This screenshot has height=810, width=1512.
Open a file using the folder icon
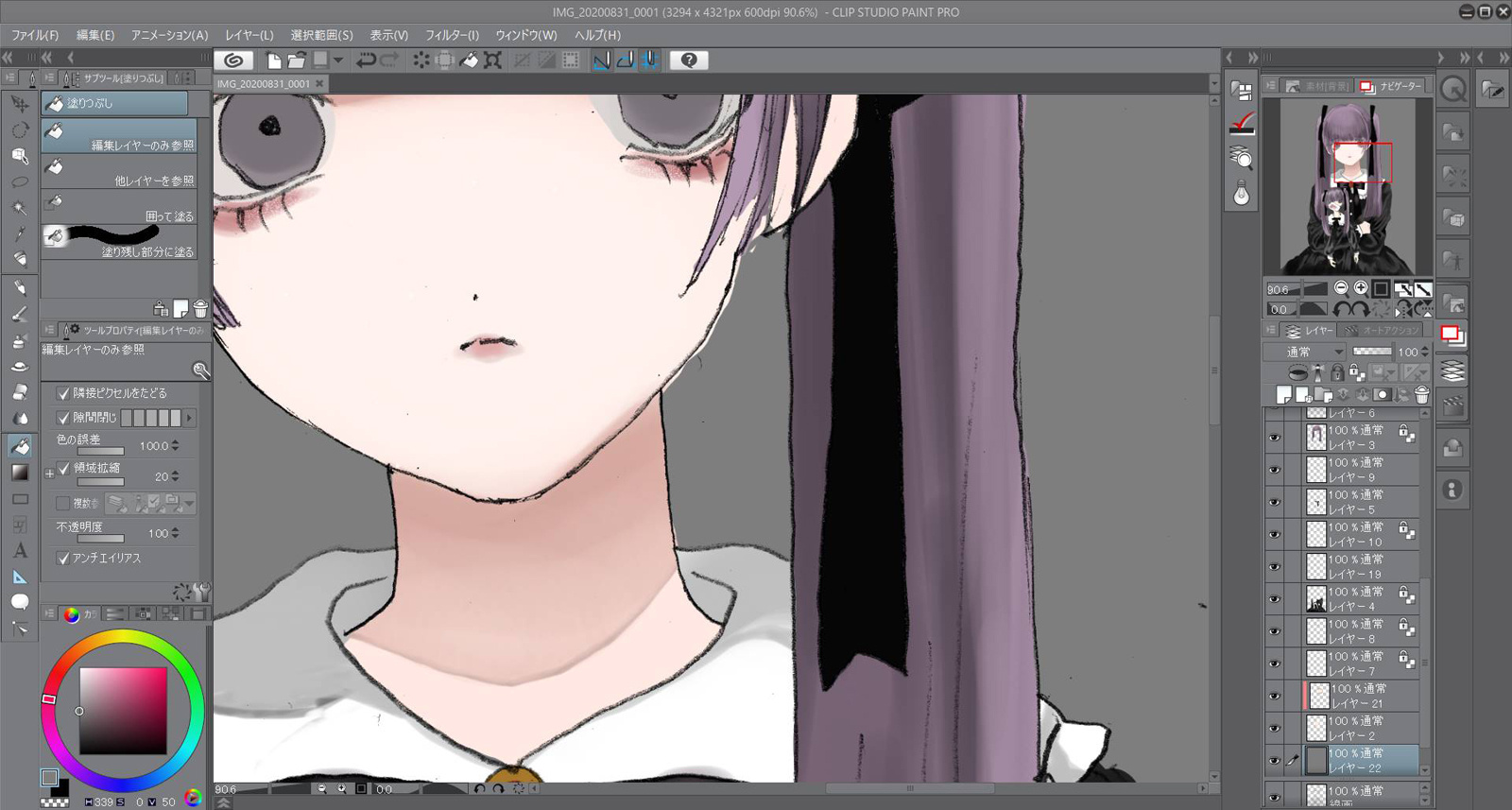click(x=297, y=60)
